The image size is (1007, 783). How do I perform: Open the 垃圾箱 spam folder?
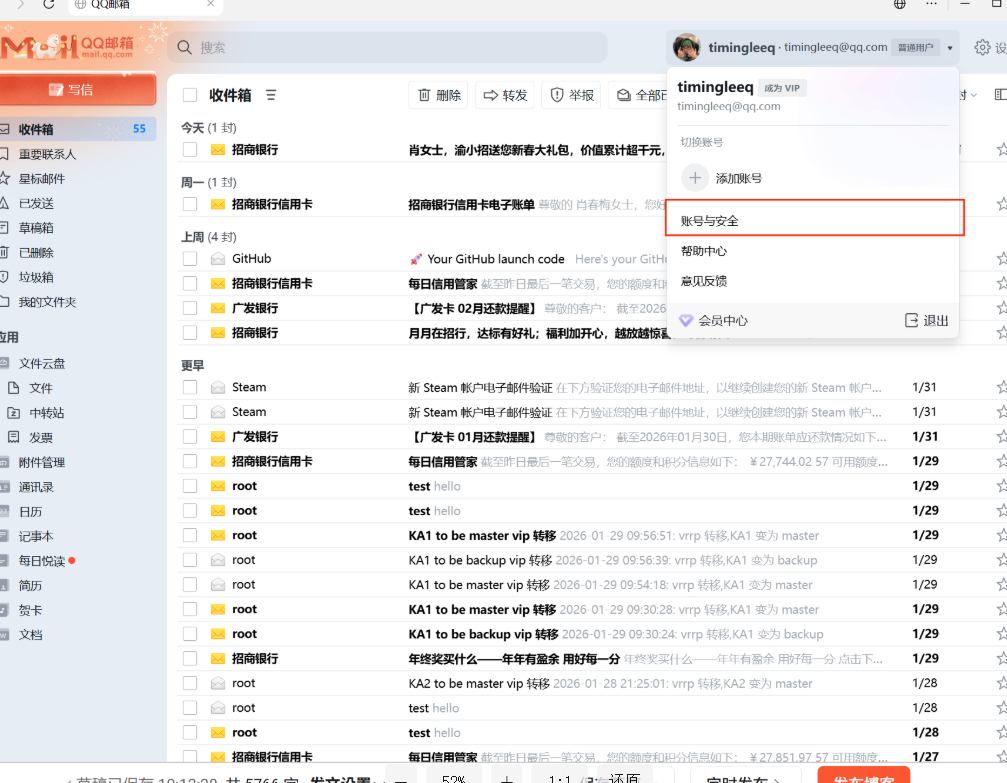(x=36, y=277)
